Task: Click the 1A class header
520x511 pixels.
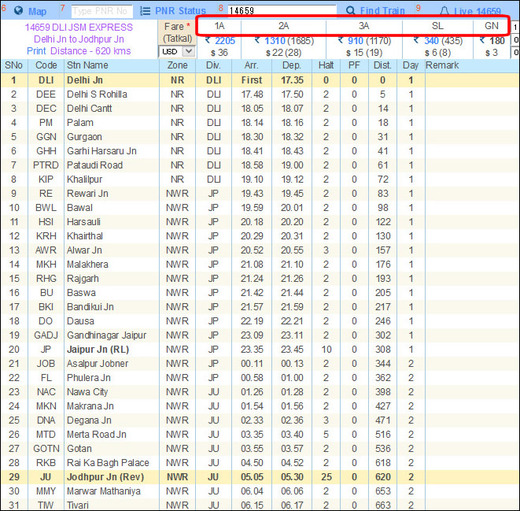Action: tap(219, 26)
